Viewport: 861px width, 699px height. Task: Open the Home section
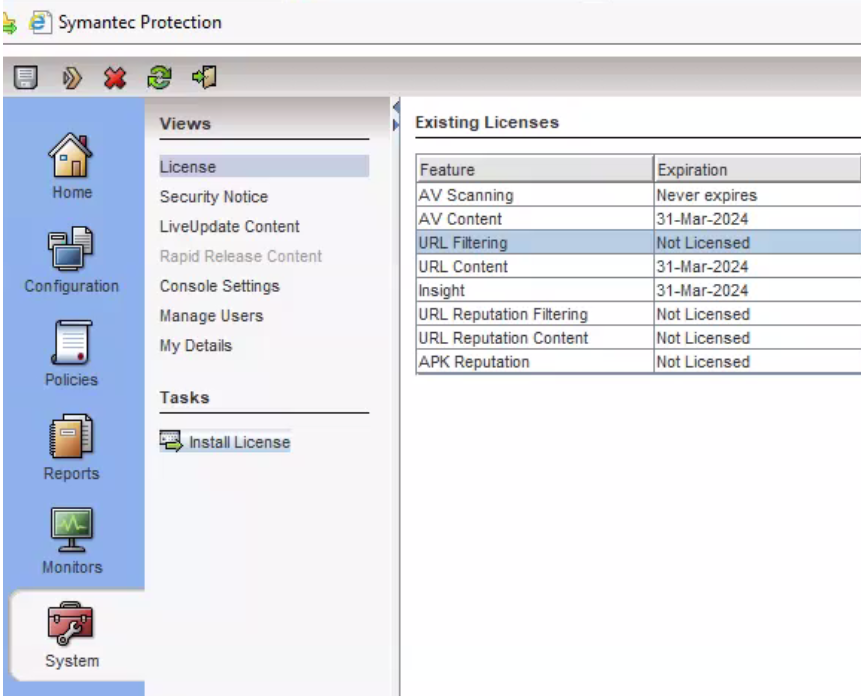(x=72, y=165)
